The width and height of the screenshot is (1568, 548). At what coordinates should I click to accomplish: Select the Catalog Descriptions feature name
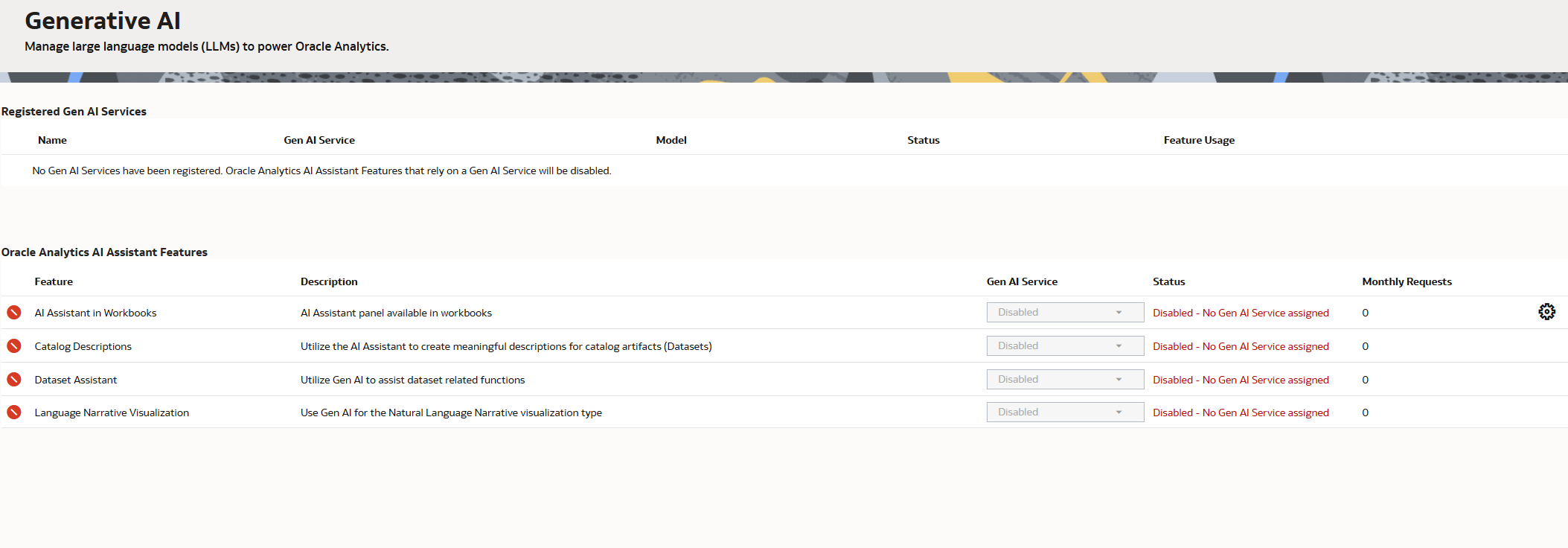83,346
